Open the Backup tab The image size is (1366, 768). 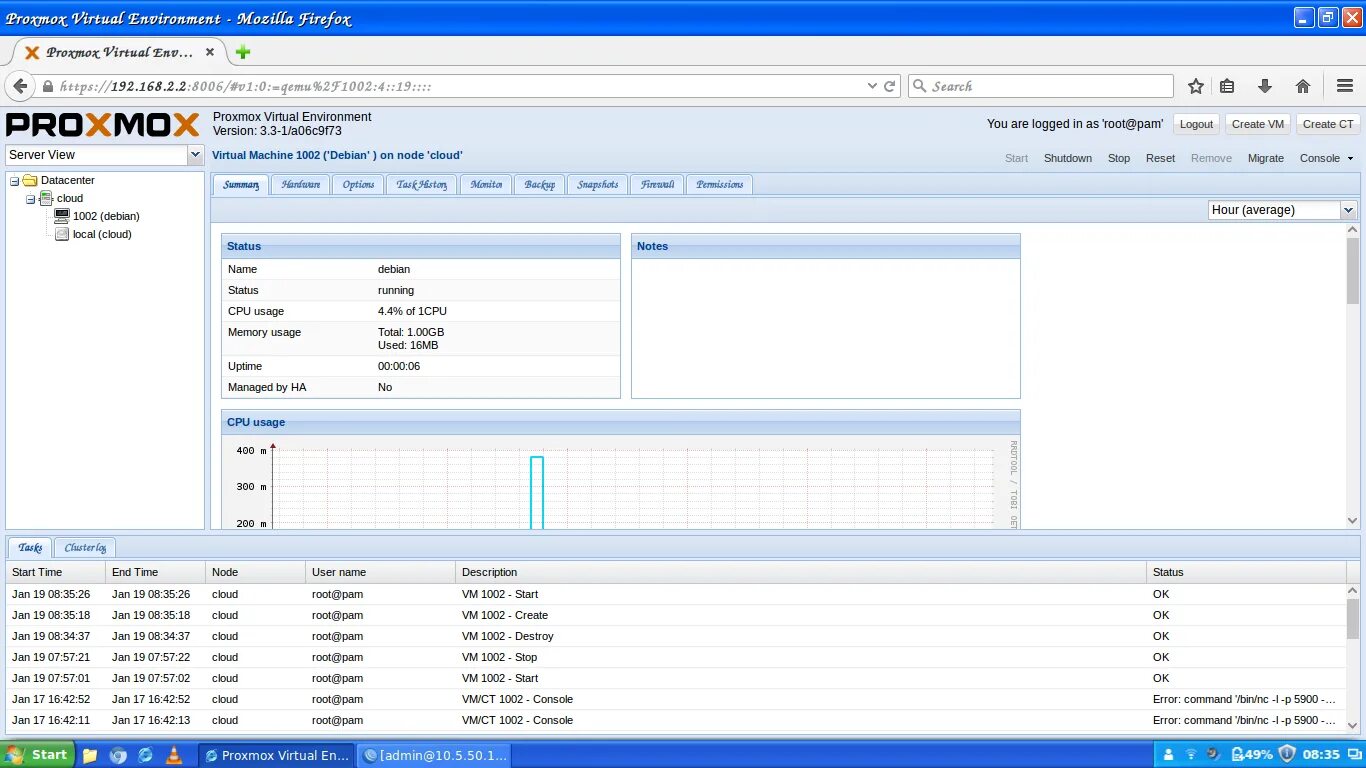tap(539, 184)
